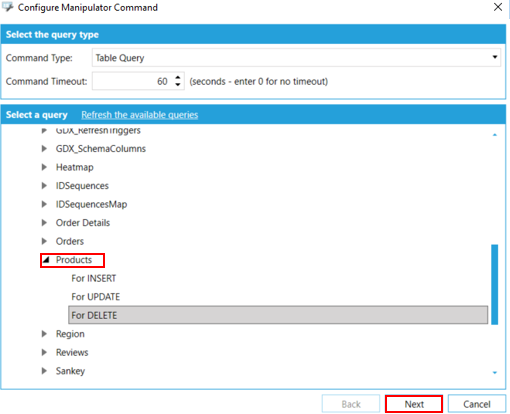Image resolution: width=510 pixels, height=414 pixels.
Task: Open the Command Type dropdown
Action: point(495,57)
